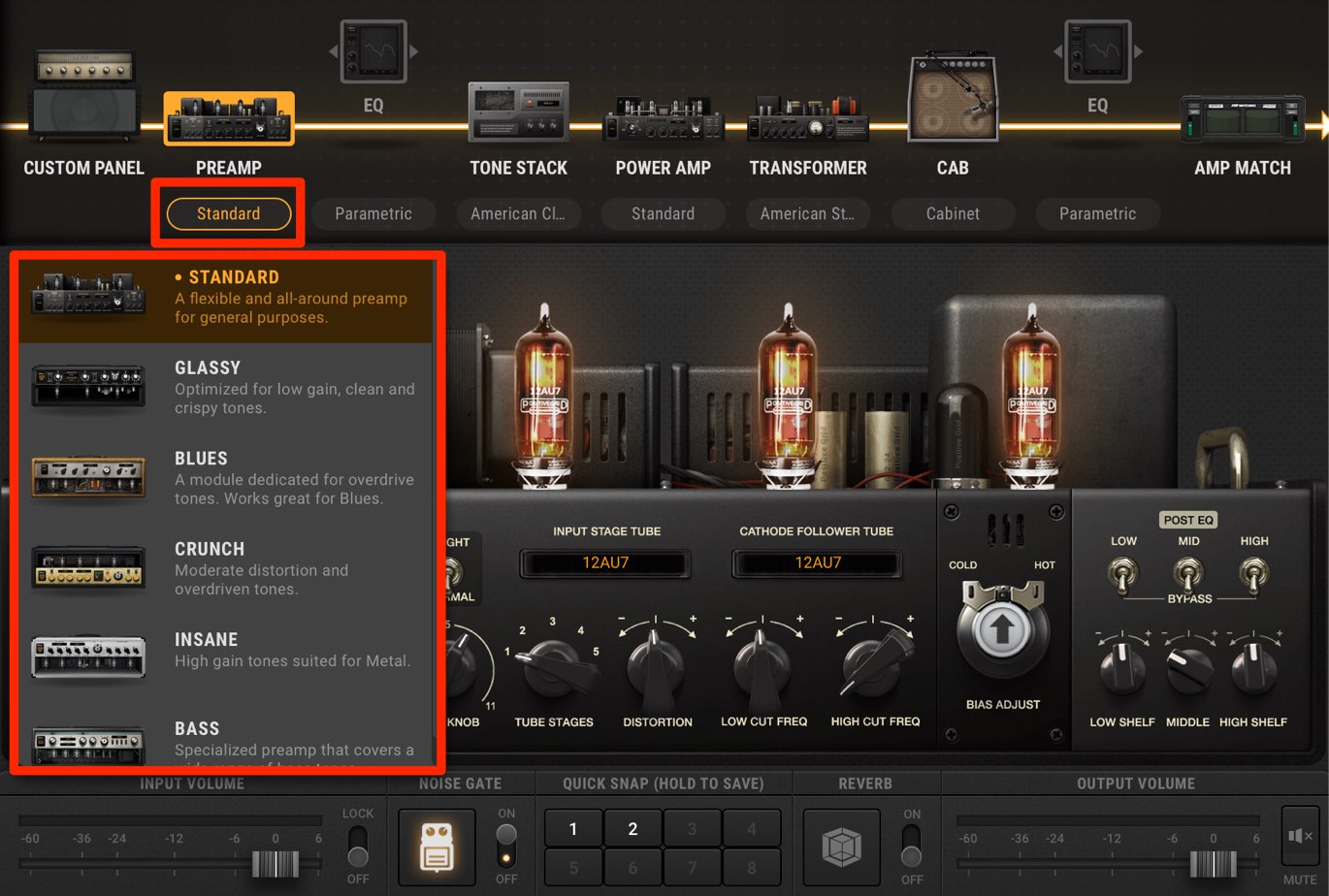1329x896 pixels.
Task: Click Quick Snap slot 8
Action: (x=752, y=867)
